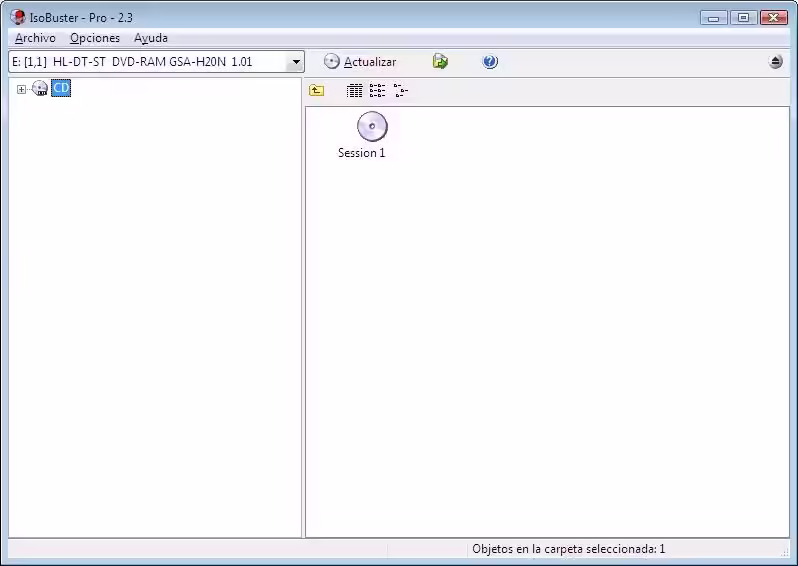798x566 pixels.
Task: Select the CD item in tree
Action: click(61, 88)
